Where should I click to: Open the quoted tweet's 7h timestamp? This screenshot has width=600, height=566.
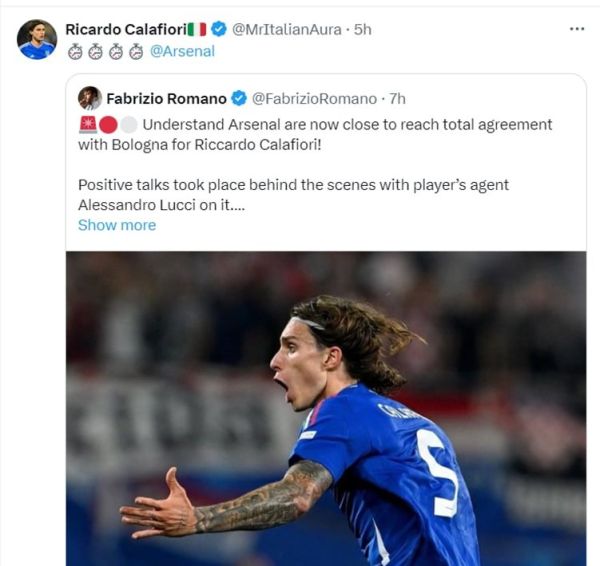click(x=396, y=99)
